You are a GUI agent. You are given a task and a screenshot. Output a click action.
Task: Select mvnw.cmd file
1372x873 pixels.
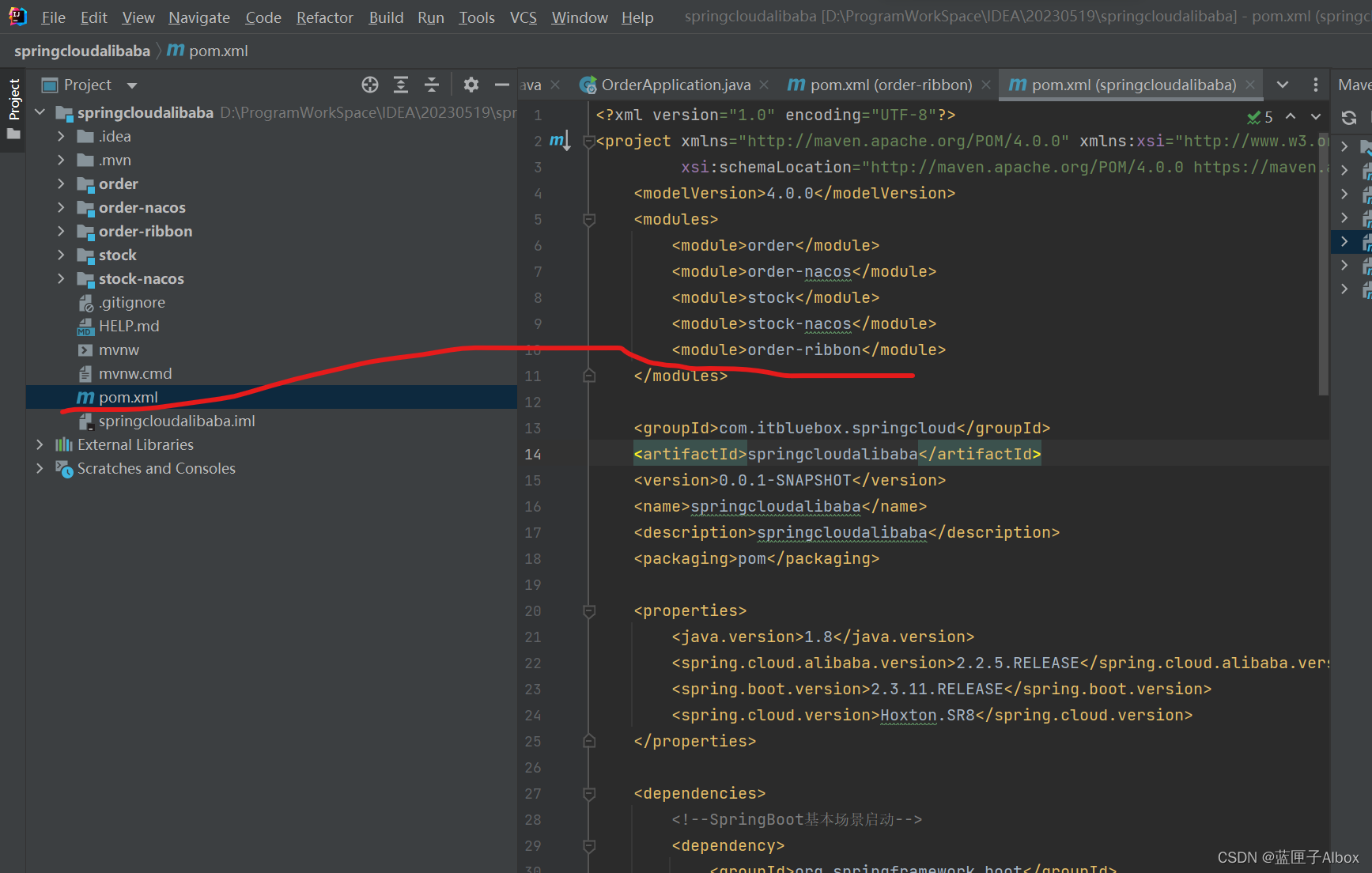pyautogui.click(x=134, y=373)
